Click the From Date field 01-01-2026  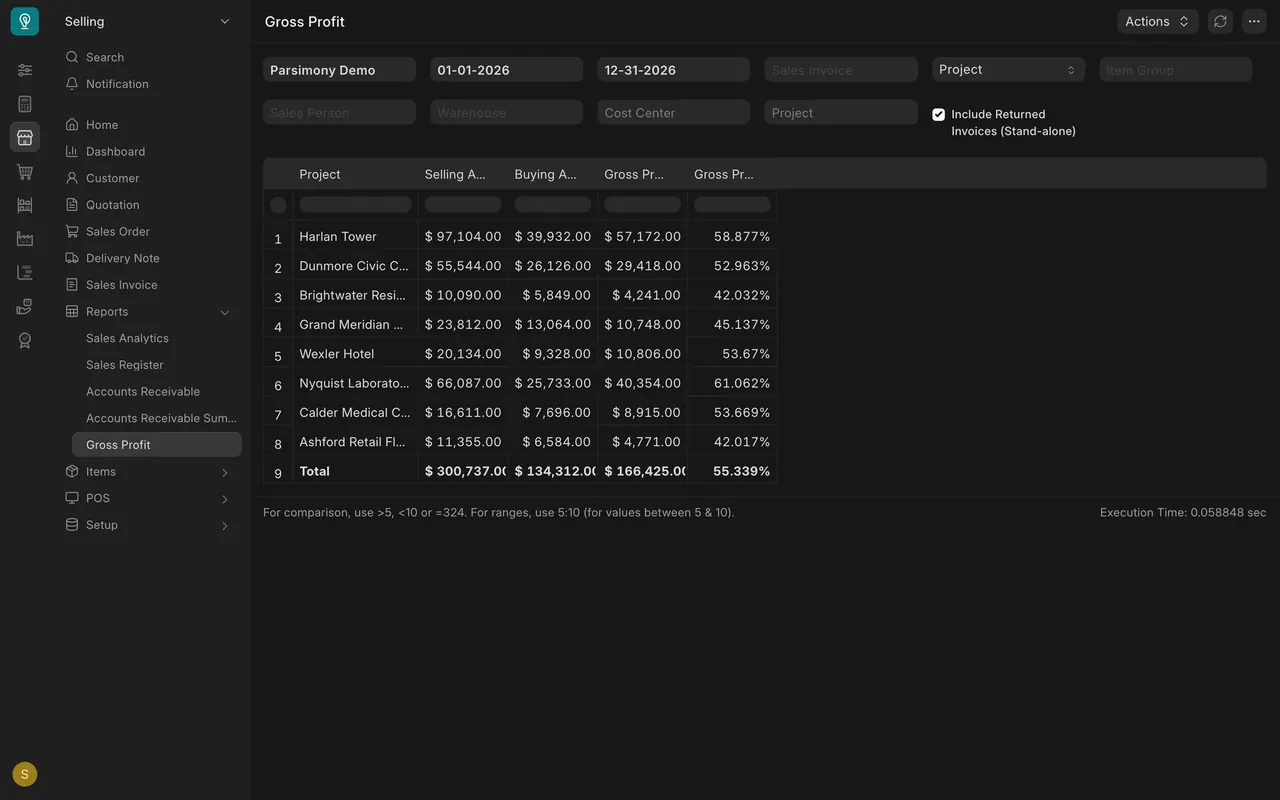pos(506,70)
